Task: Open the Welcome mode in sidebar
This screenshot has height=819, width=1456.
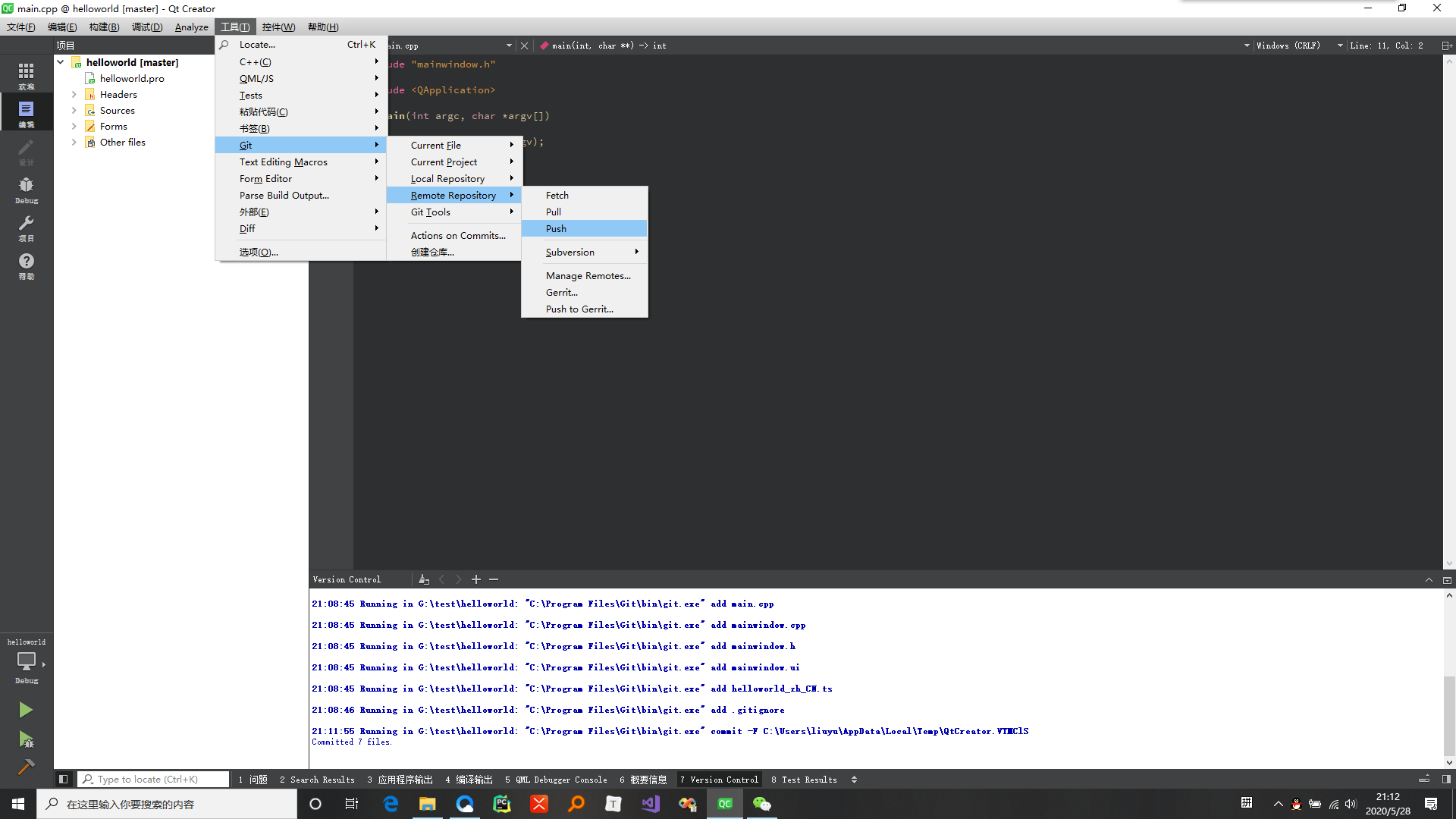Action: coord(26,75)
